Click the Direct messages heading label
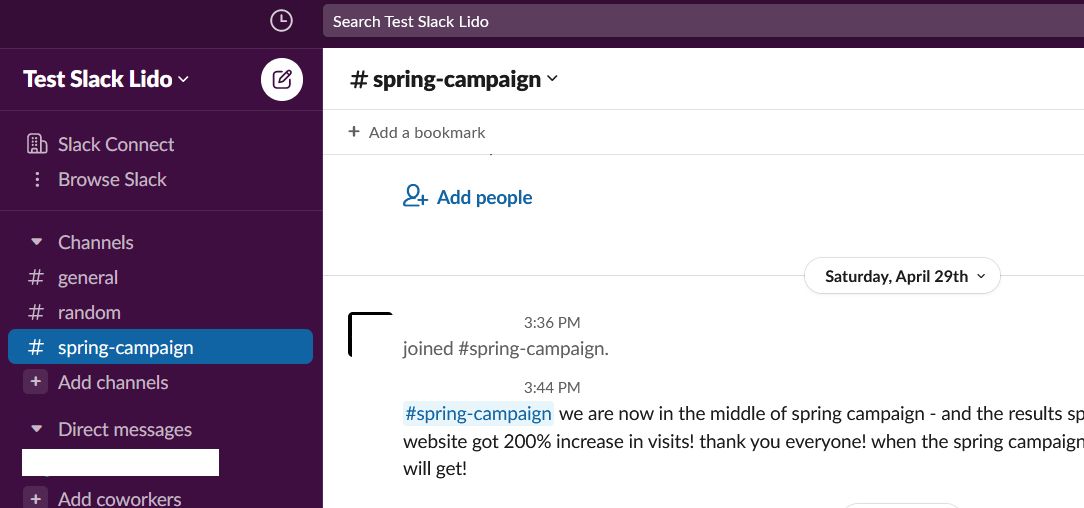 tap(125, 429)
